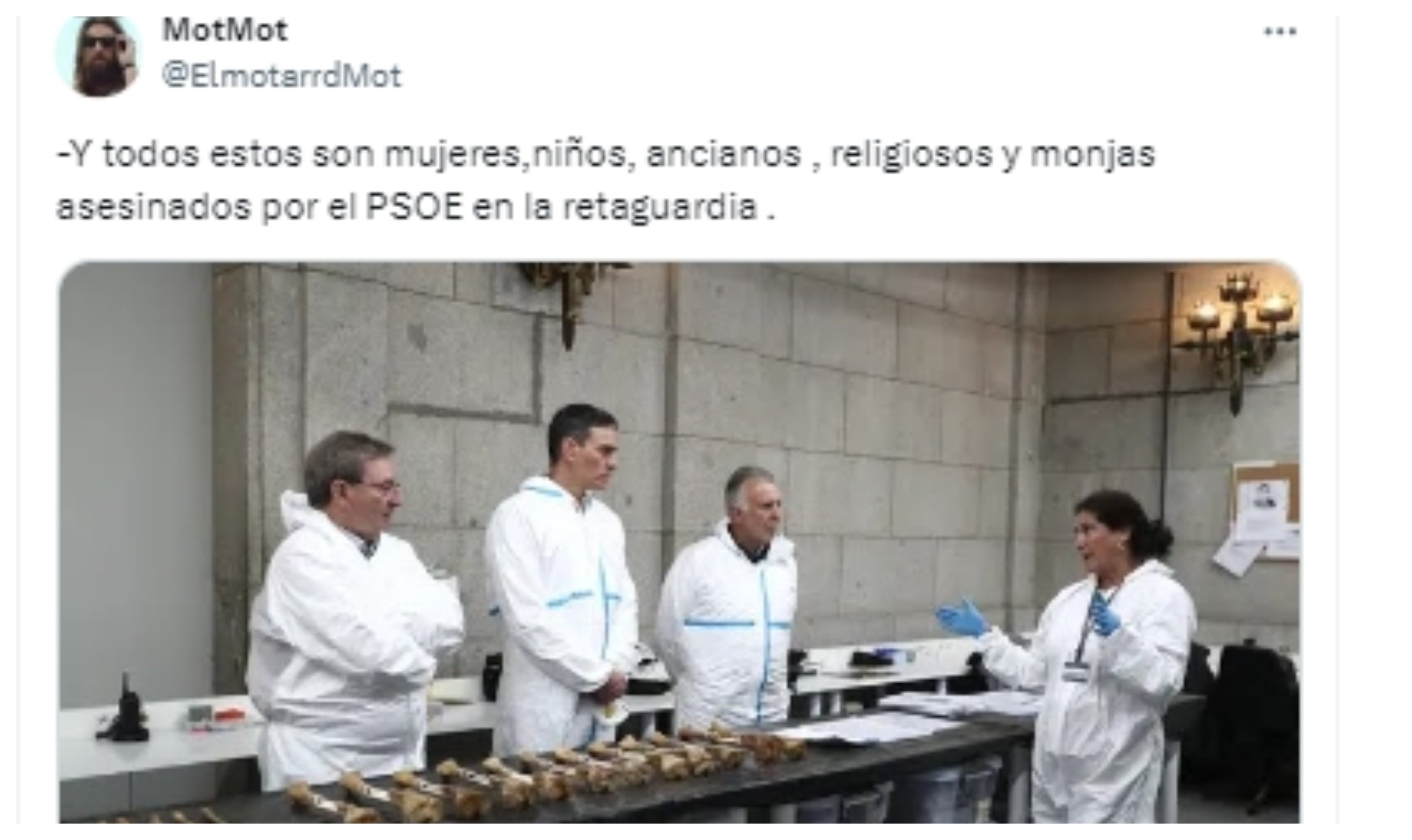Open the three-dot more options menu
Screen dimensions: 1412x840
[1280, 32]
